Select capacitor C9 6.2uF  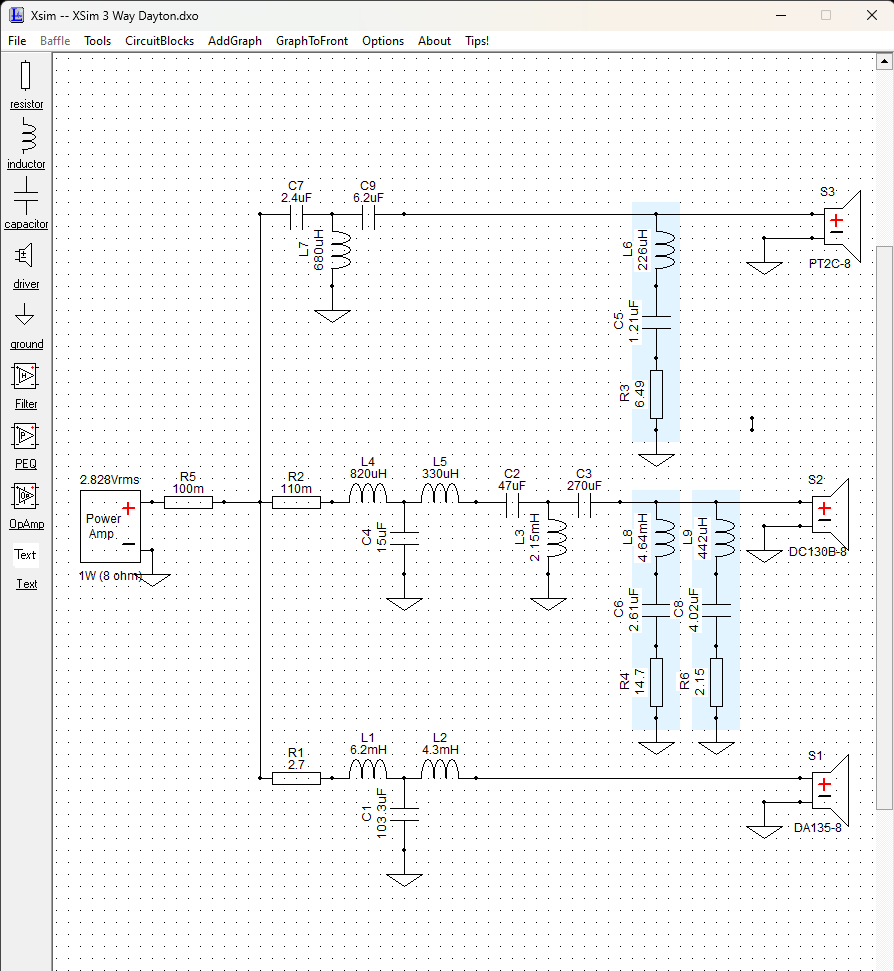368,214
